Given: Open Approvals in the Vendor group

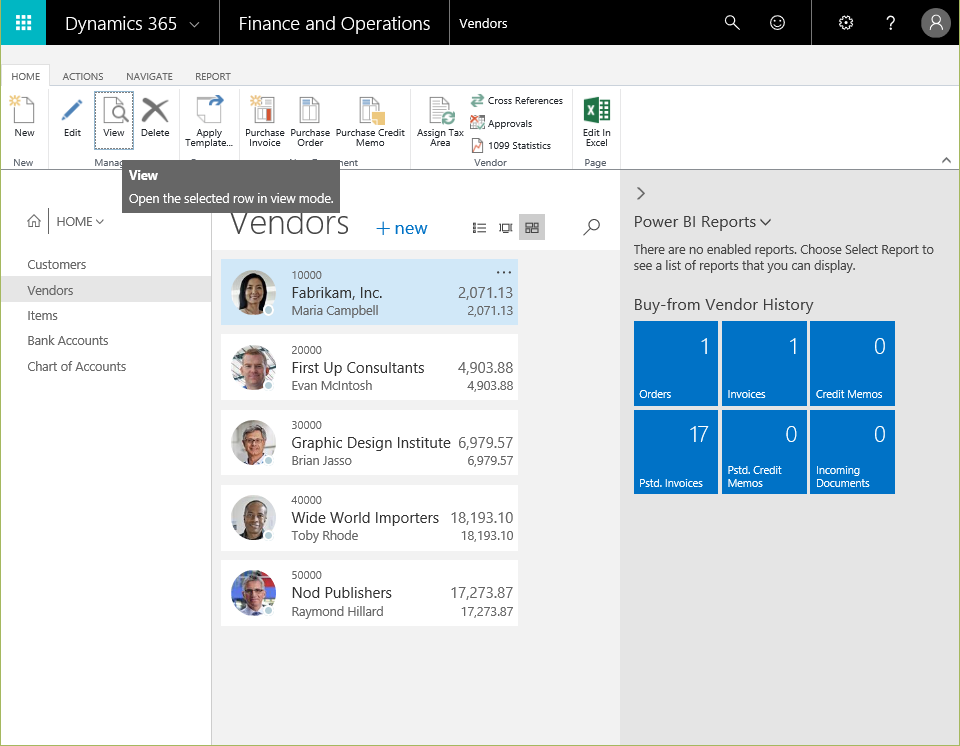Looking at the screenshot, I should click(x=501, y=123).
